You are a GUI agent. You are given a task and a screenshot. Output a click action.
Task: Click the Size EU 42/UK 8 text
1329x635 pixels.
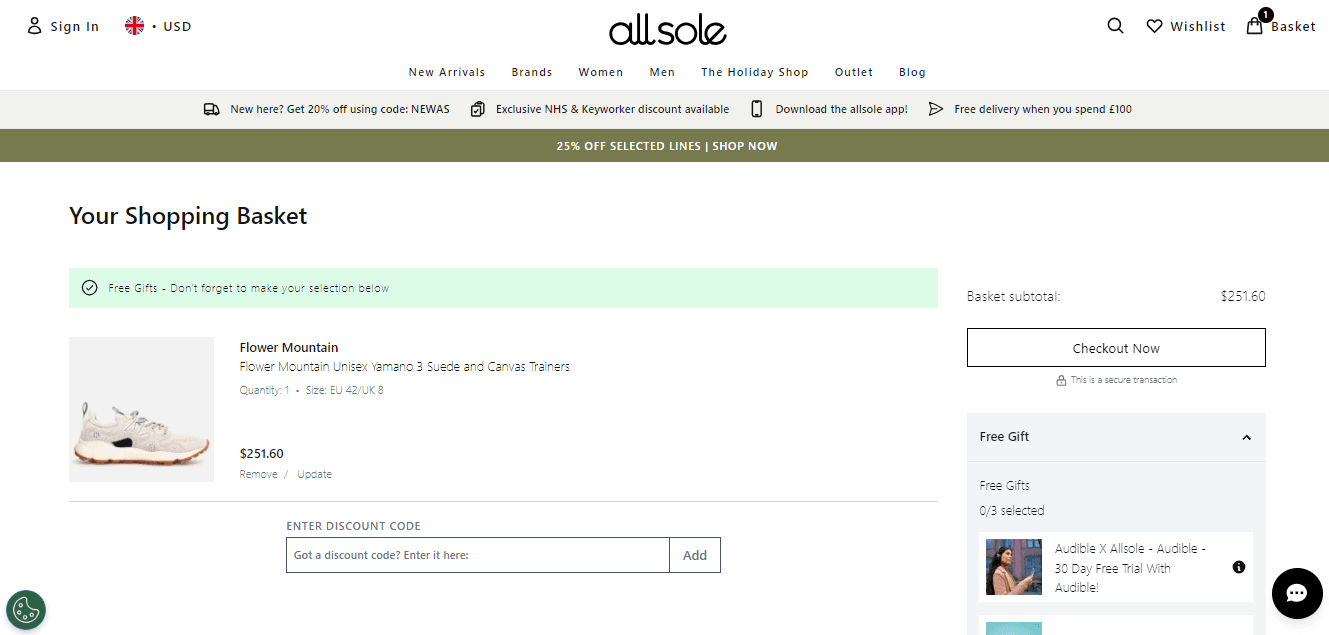(x=345, y=391)
